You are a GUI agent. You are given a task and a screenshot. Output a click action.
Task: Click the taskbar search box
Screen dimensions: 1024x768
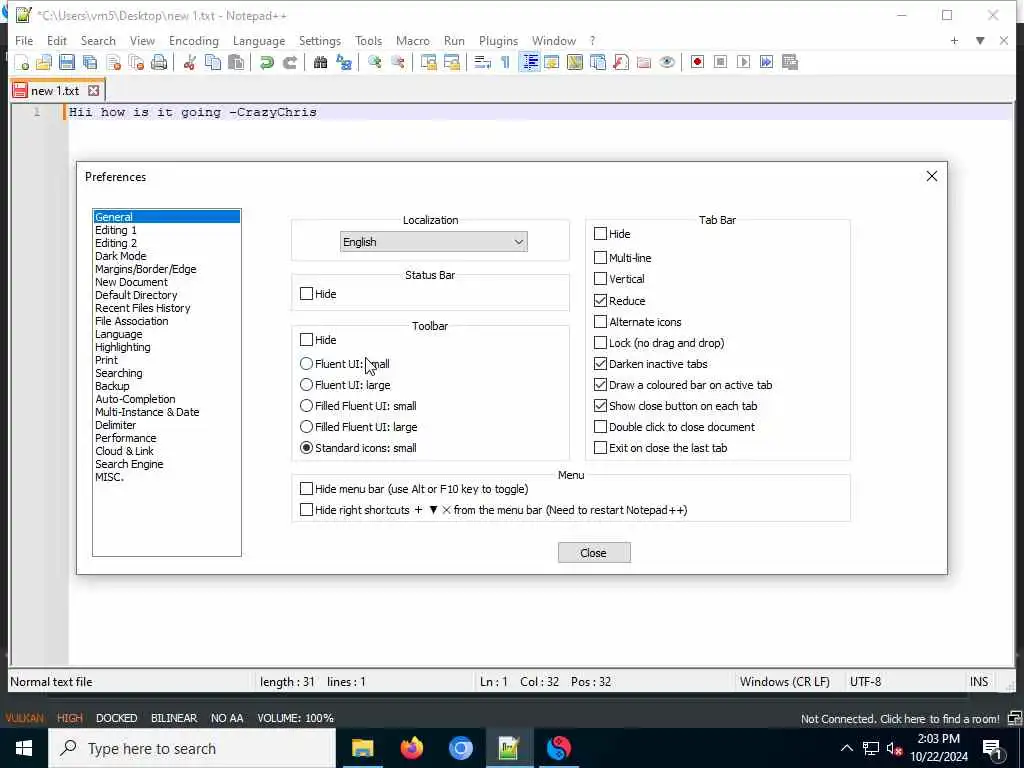192,748
